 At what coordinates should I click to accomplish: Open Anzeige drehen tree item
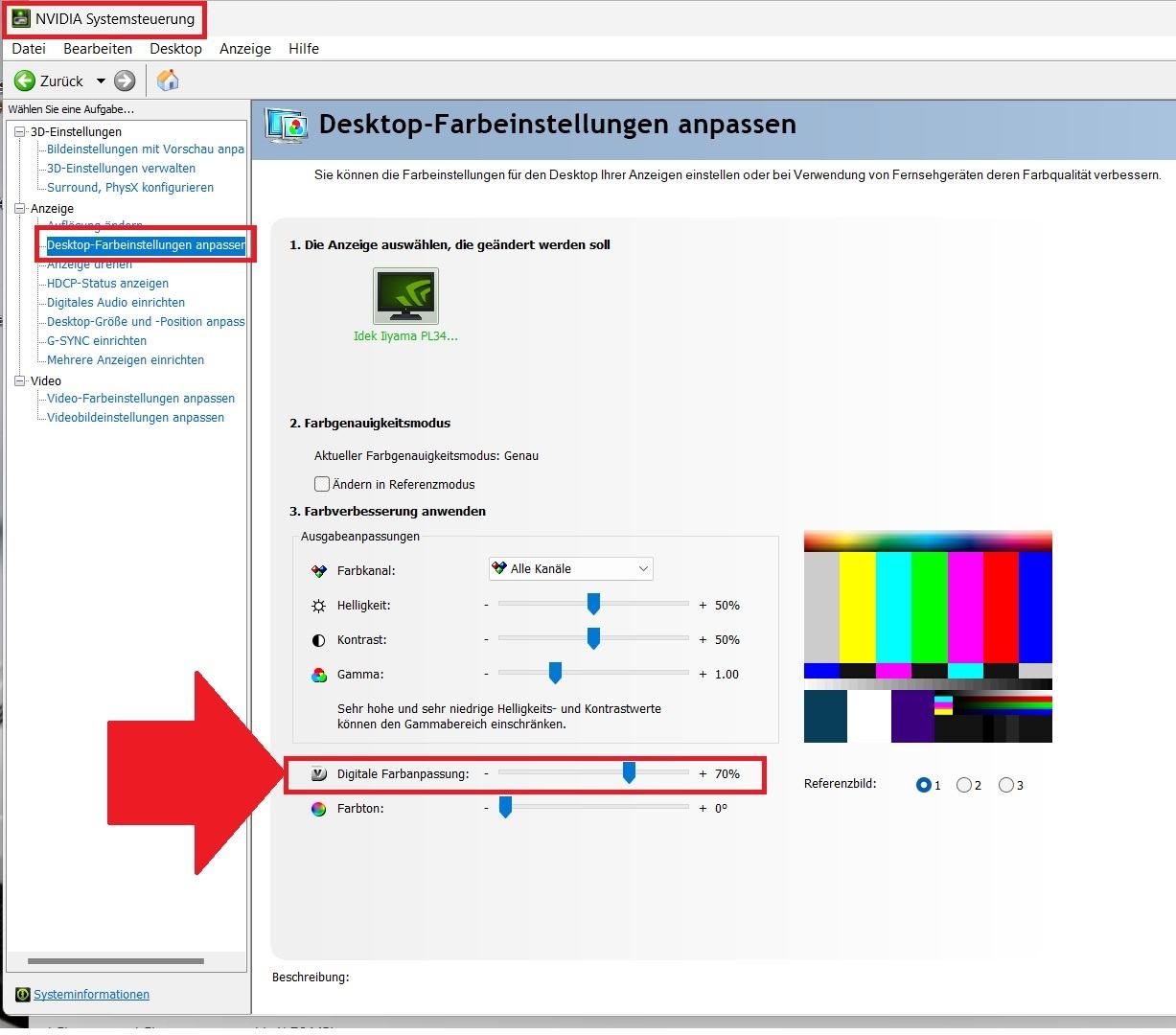(90, 265)
